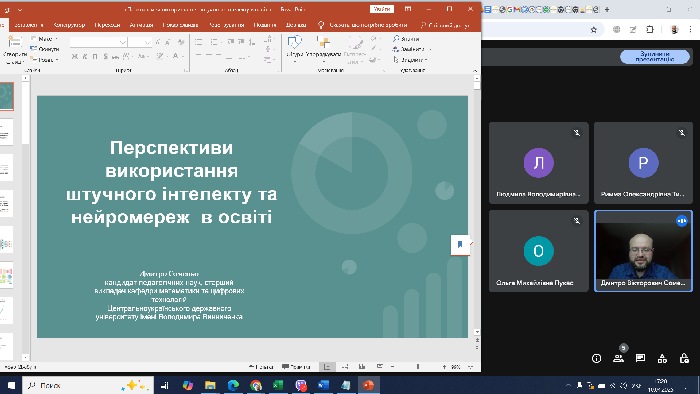Open the Comments (Примітки) pane
Screen dimensions: 700x394
point(296,367)
